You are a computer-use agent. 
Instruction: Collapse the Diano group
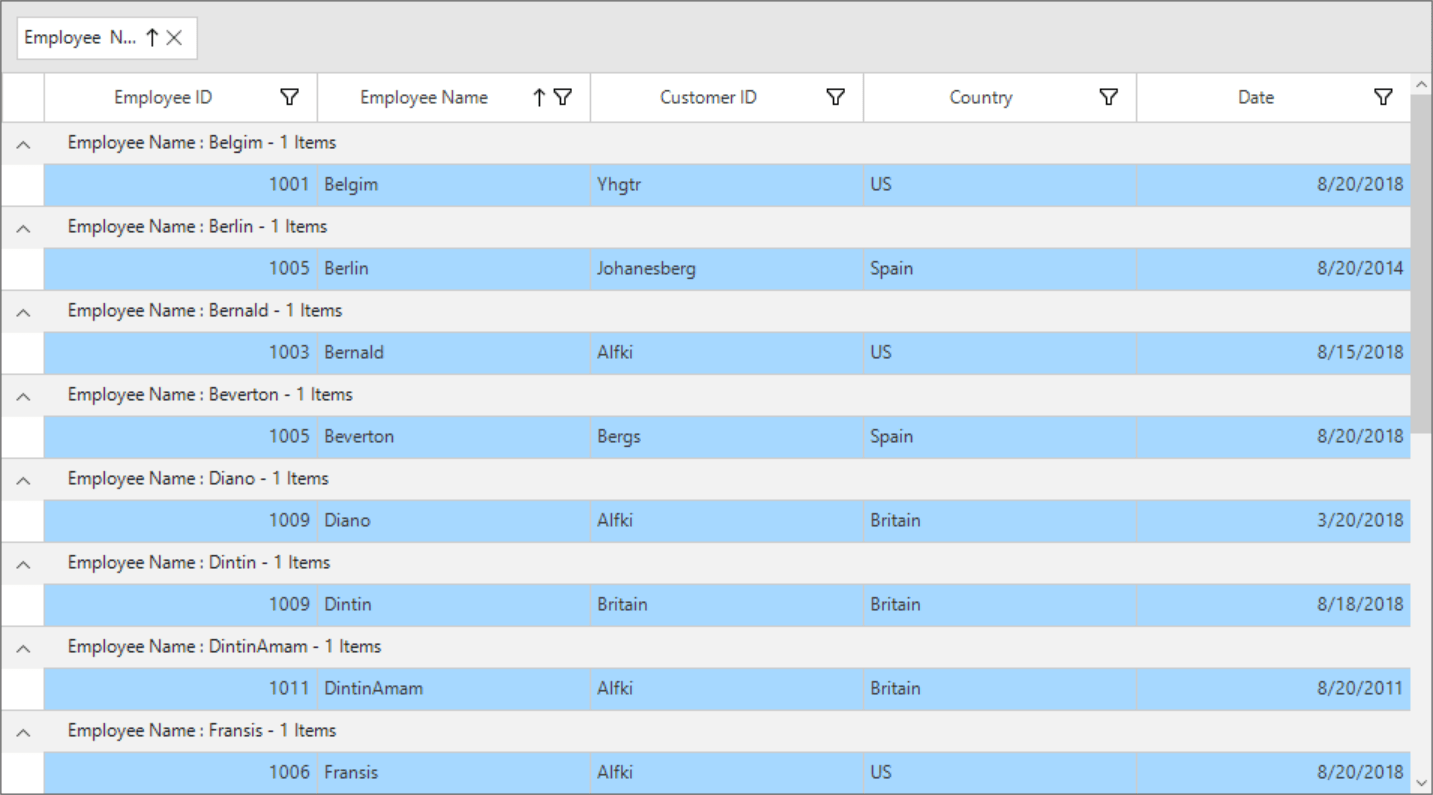(22, 479)
